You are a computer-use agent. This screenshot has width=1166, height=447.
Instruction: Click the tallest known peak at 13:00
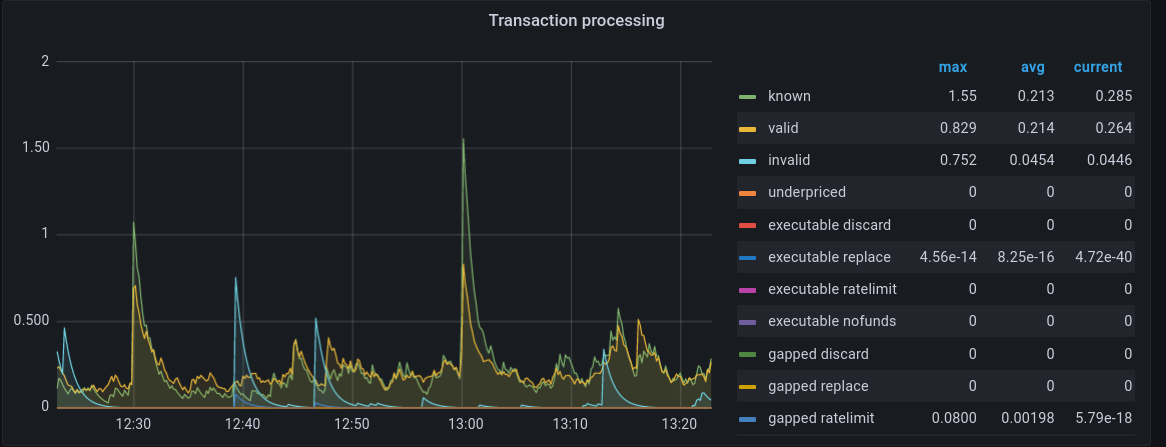[463, 140]
